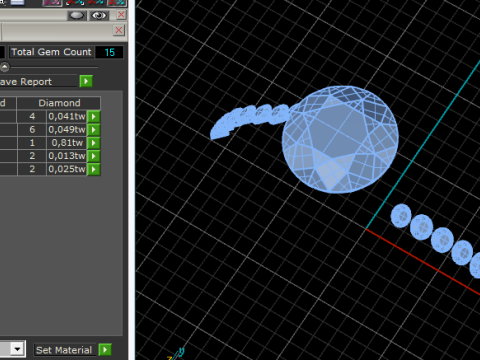Viewport: 480px width, 360px height.
Task: Select the 0,041tw weight cell
Action: tap(67, 116)
